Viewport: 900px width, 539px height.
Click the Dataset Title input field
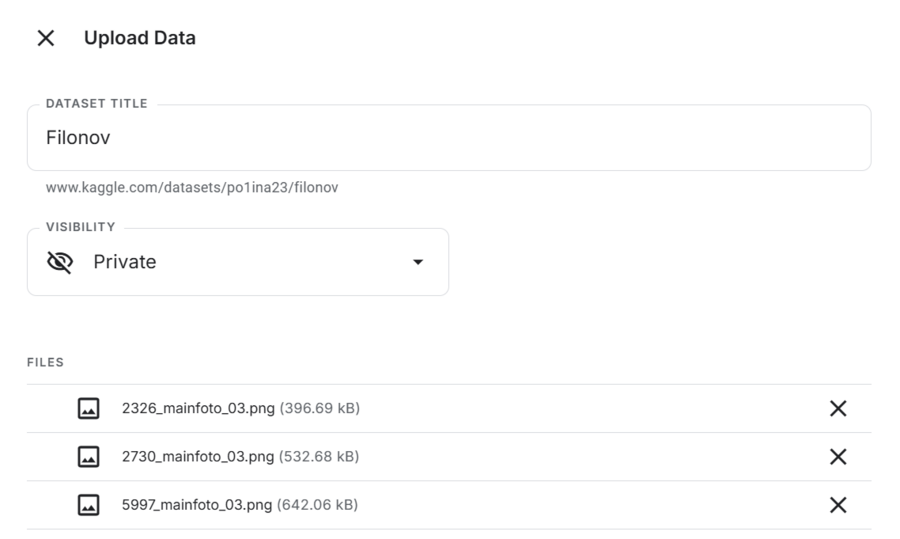pyautogui.click(x=448, y=138)
